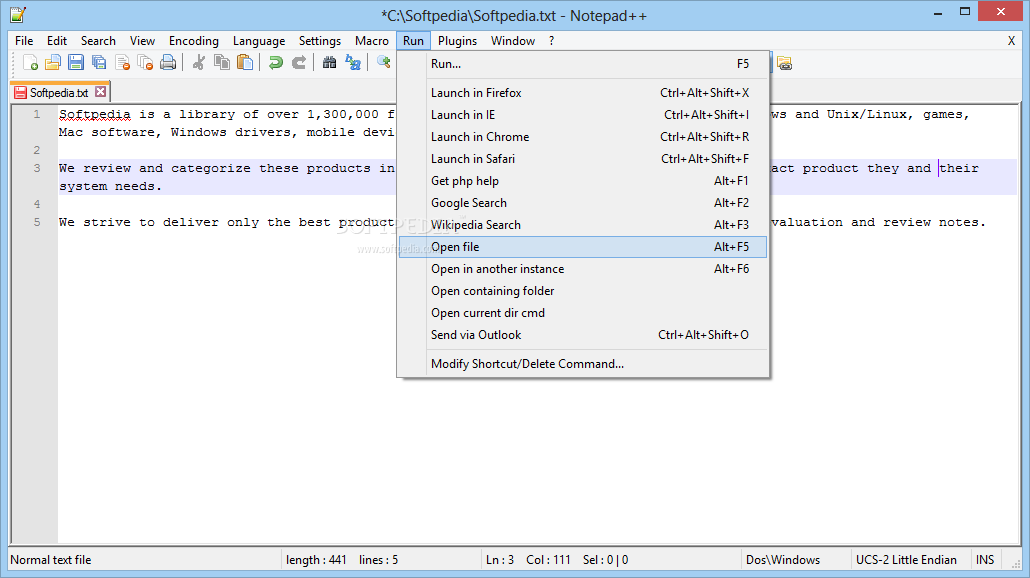Click the underlined word Softpedia in line 1
Viewport: 1030px width, 578px height.
pyautogui.click(x=95, y=114)
